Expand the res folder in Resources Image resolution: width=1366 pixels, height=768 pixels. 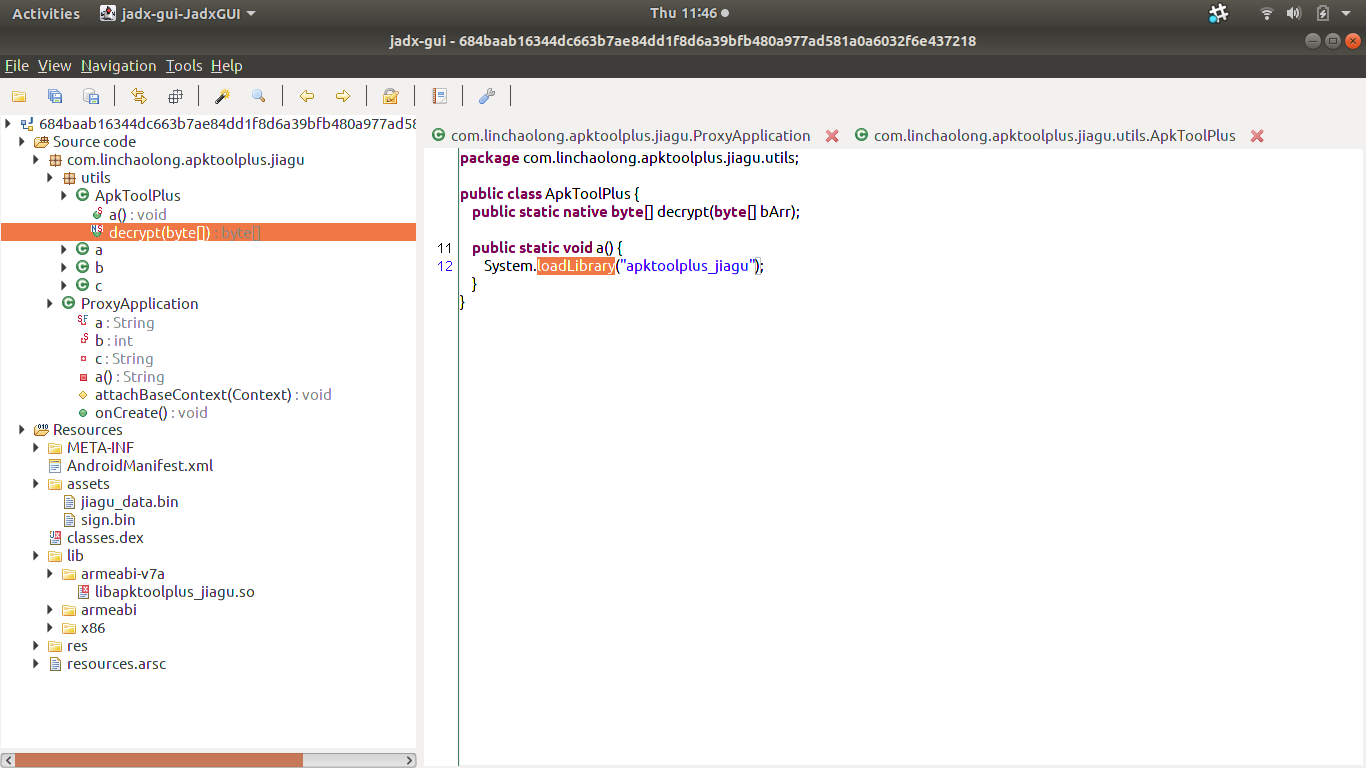(36, 645)
